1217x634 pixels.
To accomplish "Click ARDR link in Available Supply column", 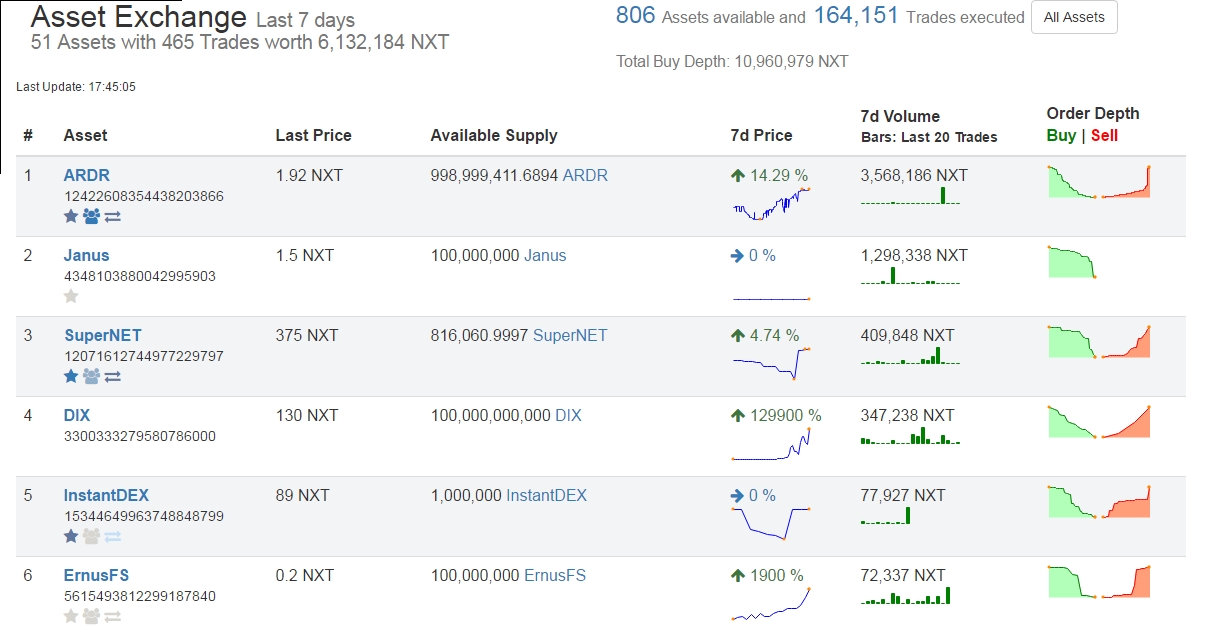I will coord(585,175).
